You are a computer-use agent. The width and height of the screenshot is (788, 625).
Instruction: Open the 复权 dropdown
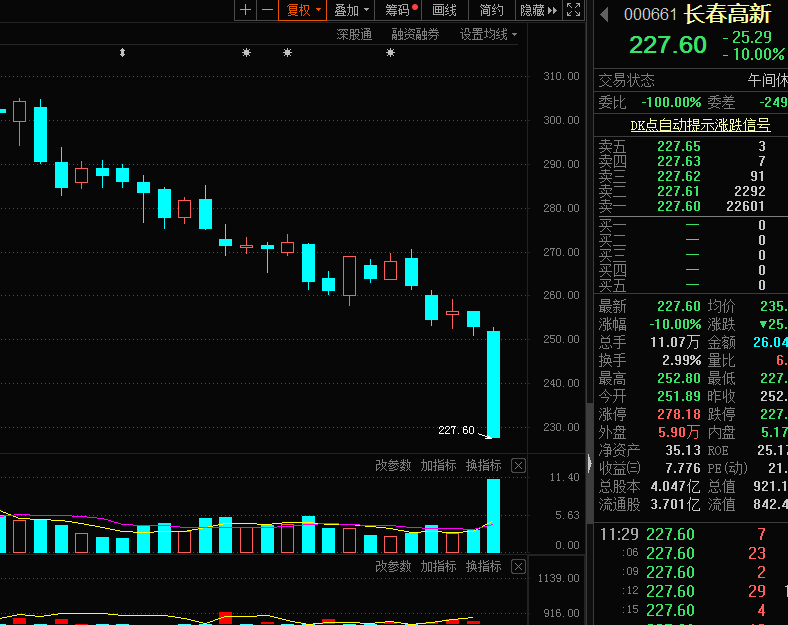point(303,10)
